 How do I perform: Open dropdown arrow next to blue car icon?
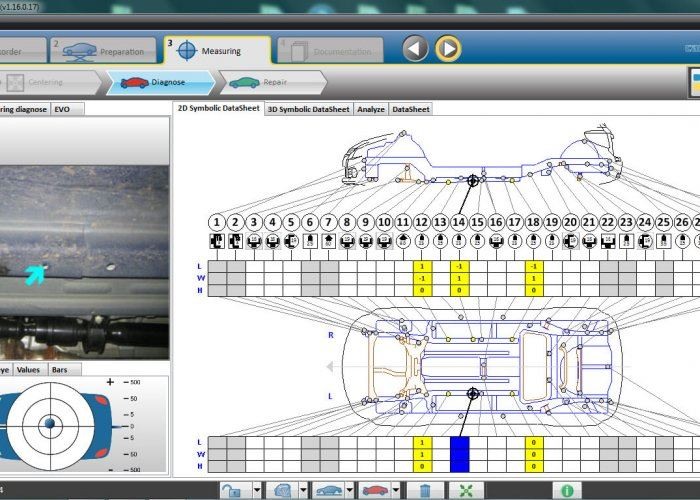pyautogui.click(x=350, y=490)
